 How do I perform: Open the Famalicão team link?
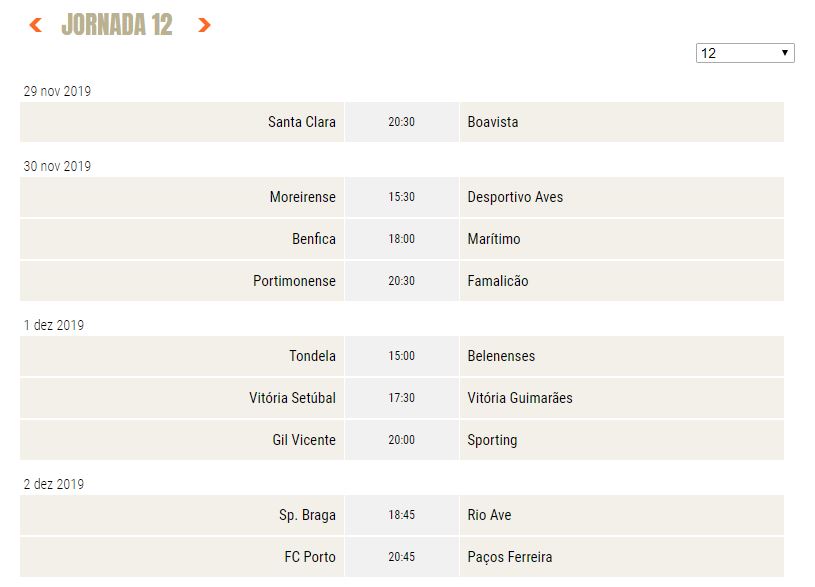[x=498, y=281]
